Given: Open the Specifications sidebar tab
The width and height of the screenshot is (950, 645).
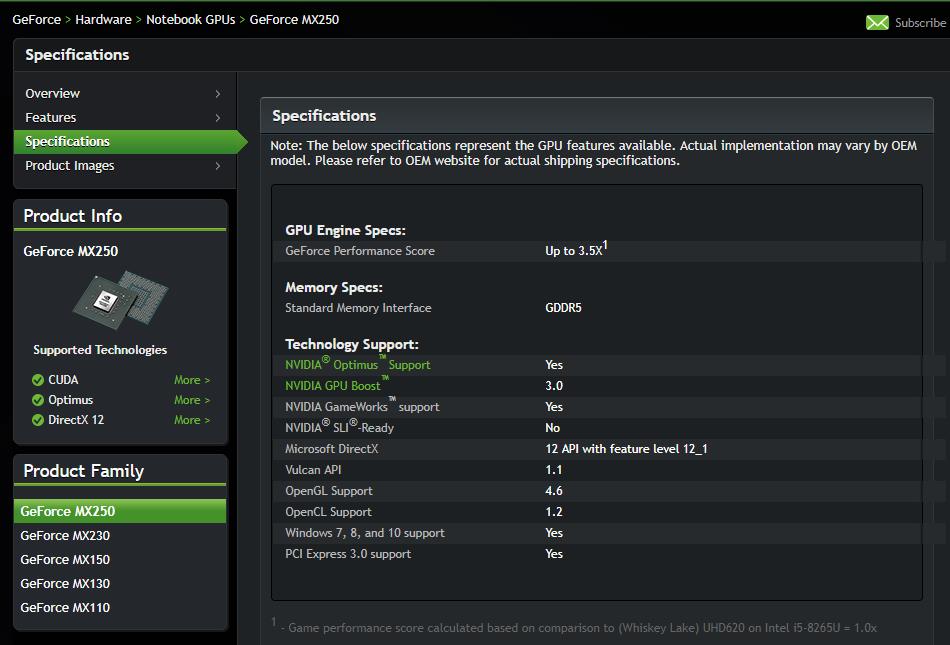Looking at the screenshot, I should 68,142.
